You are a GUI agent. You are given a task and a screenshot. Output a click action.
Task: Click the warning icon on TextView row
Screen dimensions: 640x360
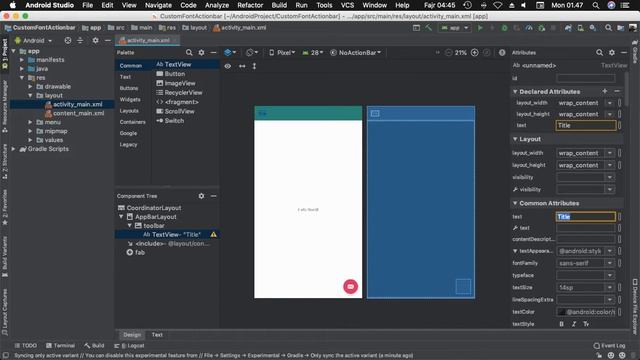coord(213,235)
